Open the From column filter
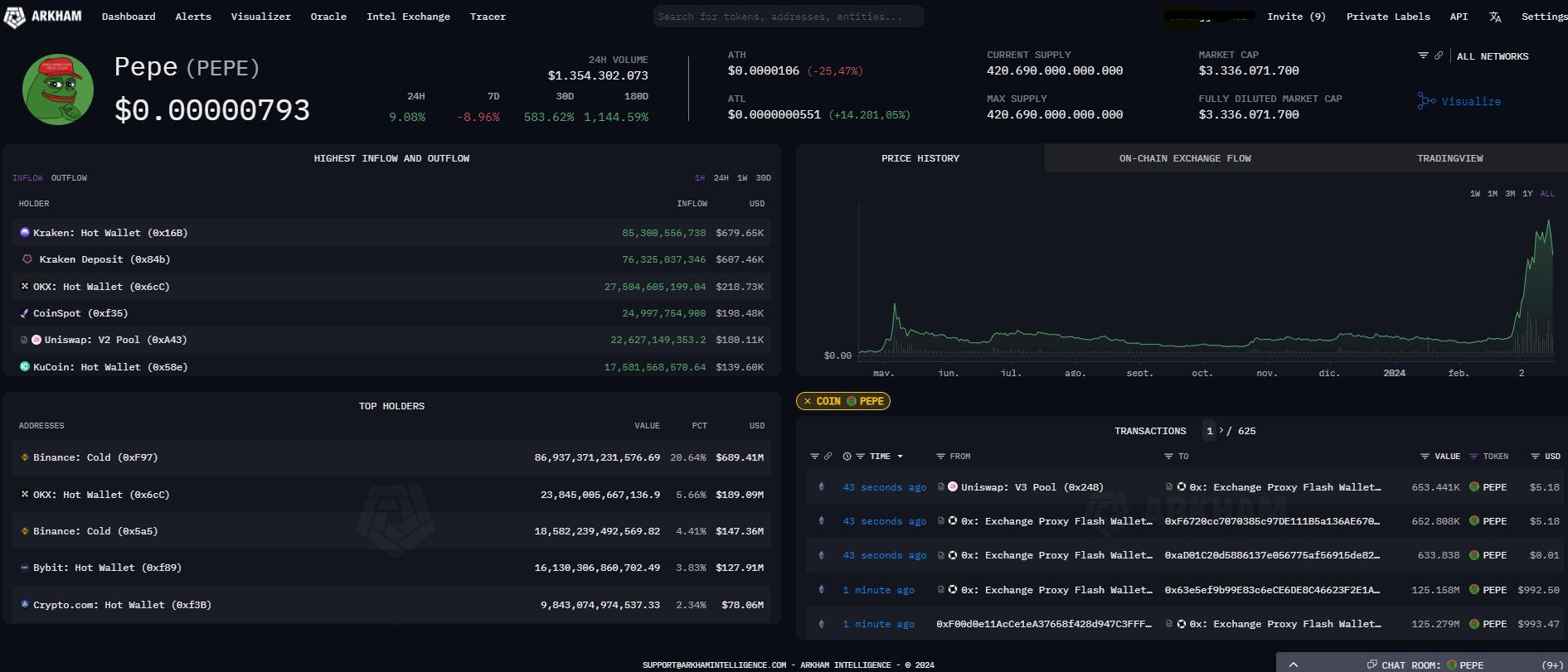 pos(940,457)
